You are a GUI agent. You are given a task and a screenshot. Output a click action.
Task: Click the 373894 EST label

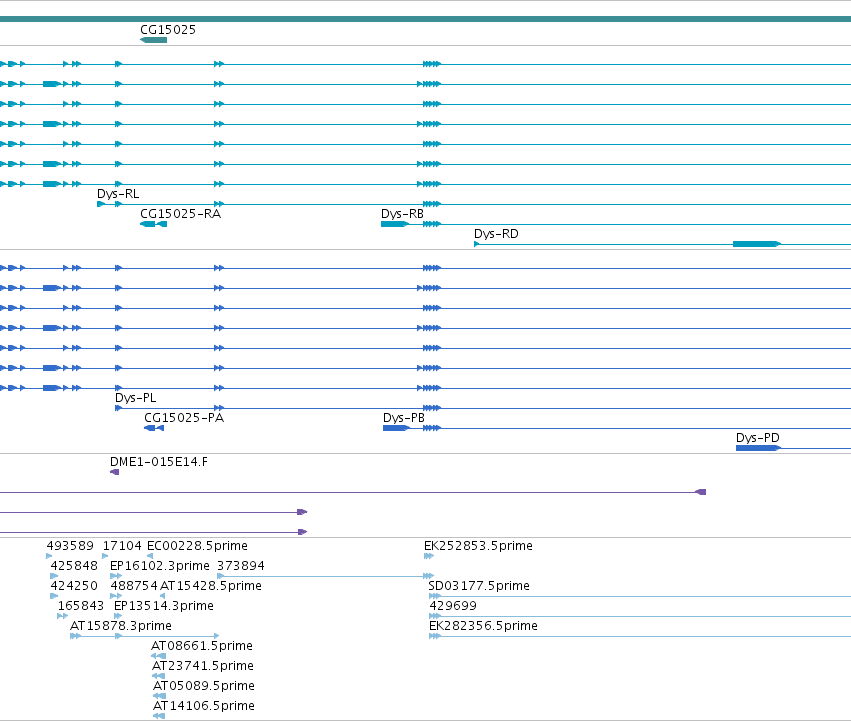[x=240, y=566]
